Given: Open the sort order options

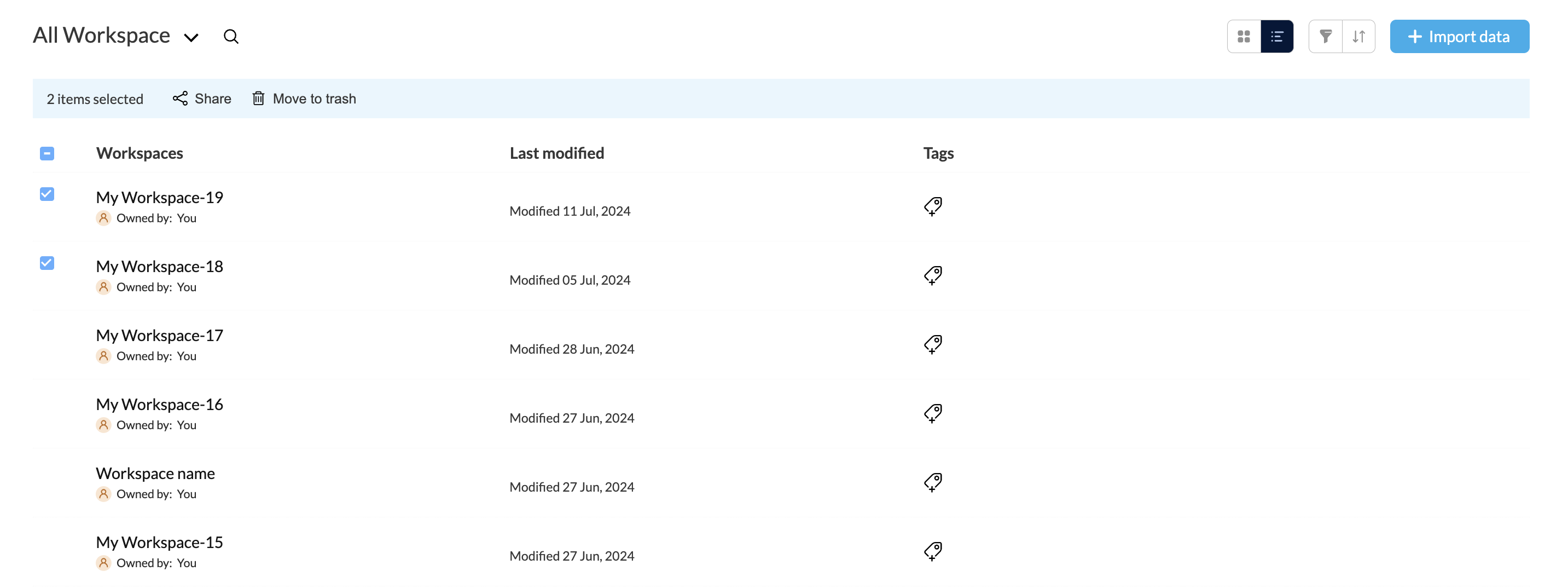Looking at the screenshot, I should coord(1358,37).
